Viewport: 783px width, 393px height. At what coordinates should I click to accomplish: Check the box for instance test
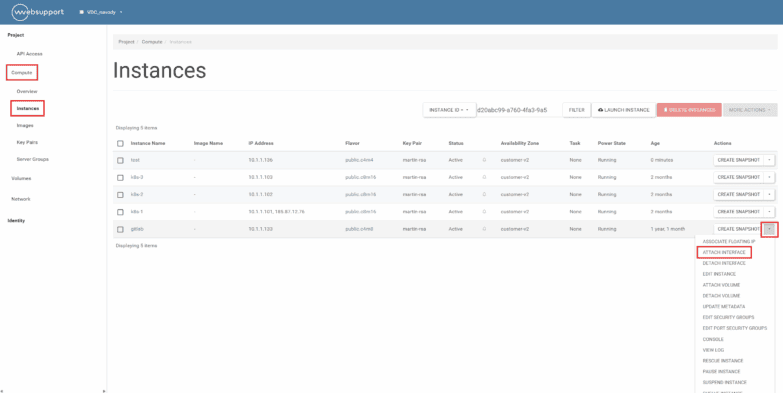pyautogui.click(x=120, y=160)
